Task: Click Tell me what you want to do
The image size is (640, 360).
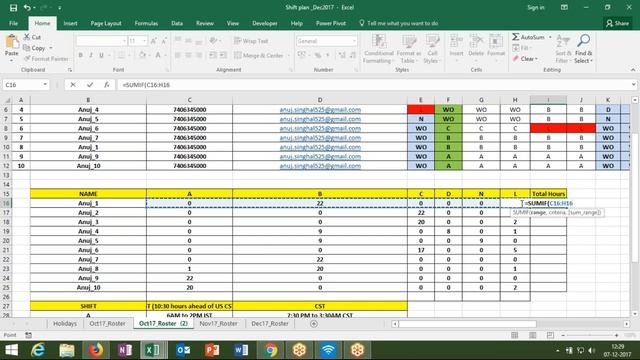Action: point(398,23)
